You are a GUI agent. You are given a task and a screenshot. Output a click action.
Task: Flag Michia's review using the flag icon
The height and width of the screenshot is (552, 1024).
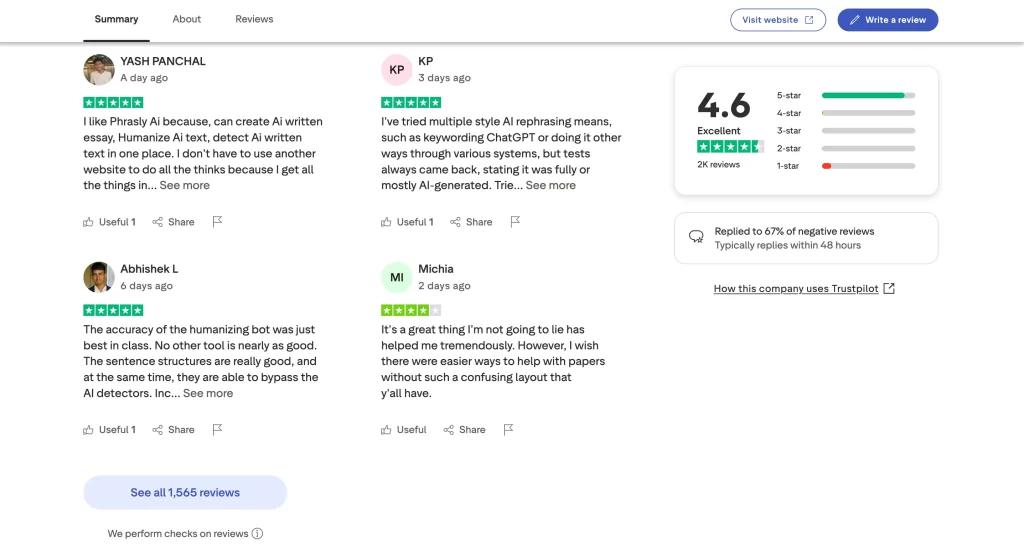[508, 430]
